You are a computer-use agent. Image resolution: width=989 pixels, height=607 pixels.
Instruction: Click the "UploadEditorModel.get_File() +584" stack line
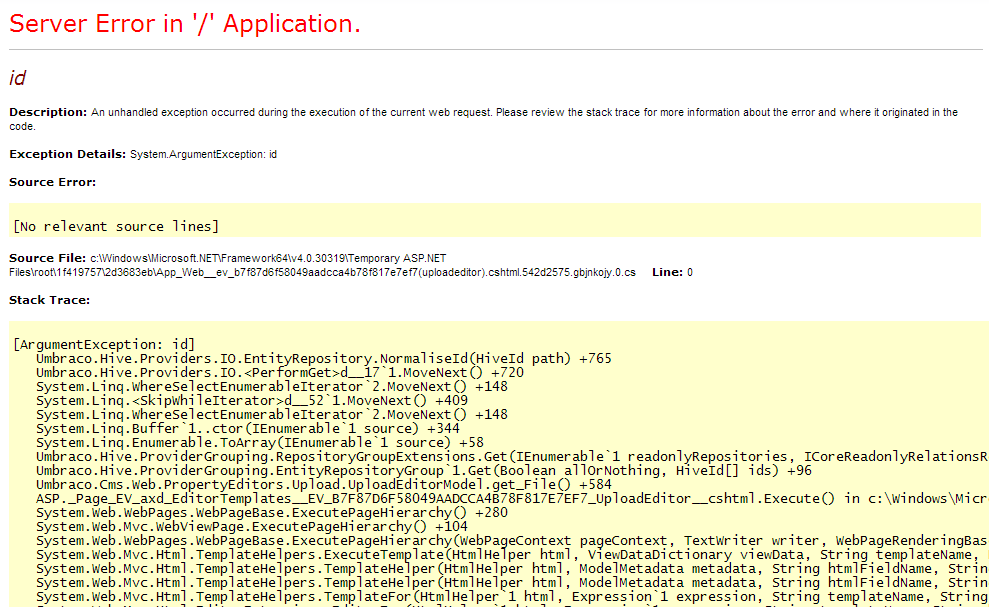click(x=324, y=485)
